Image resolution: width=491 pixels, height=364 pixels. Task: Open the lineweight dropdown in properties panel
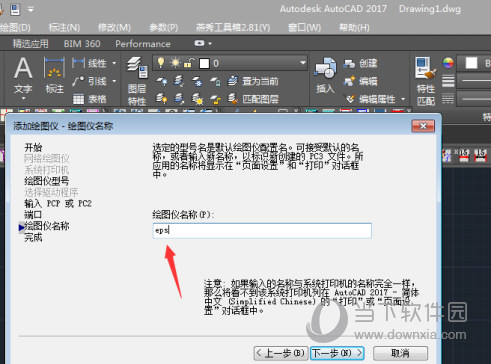tap(474, 81)
